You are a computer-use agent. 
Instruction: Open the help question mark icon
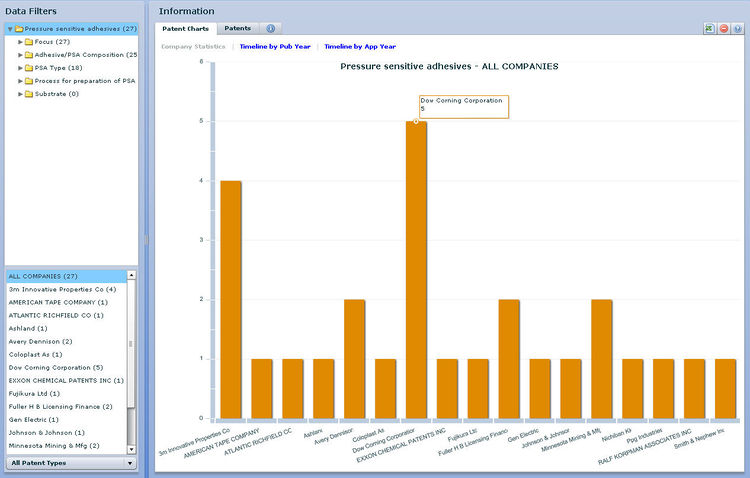tap(737, 29)
